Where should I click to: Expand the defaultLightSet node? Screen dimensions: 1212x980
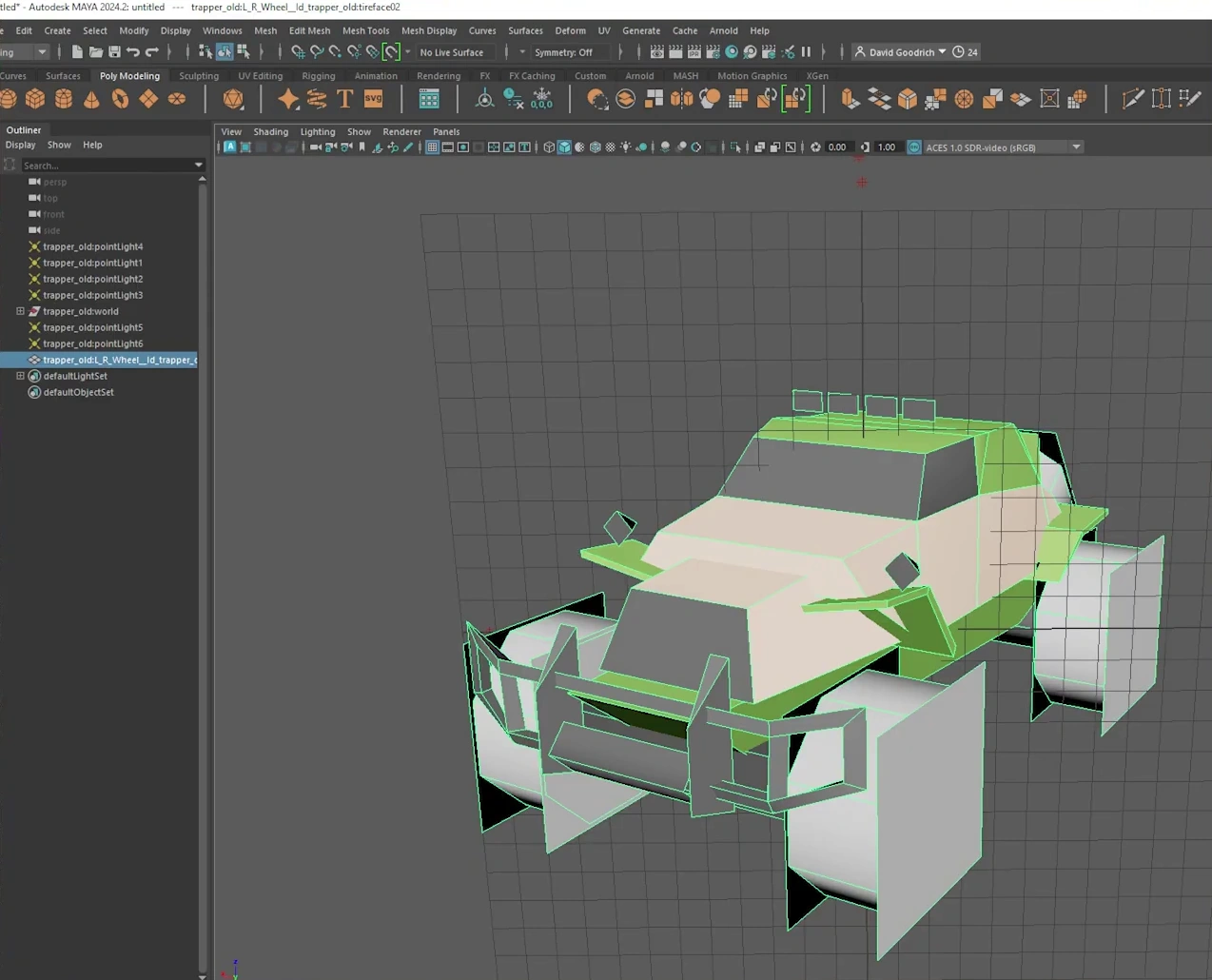click(x=20, y=376)
